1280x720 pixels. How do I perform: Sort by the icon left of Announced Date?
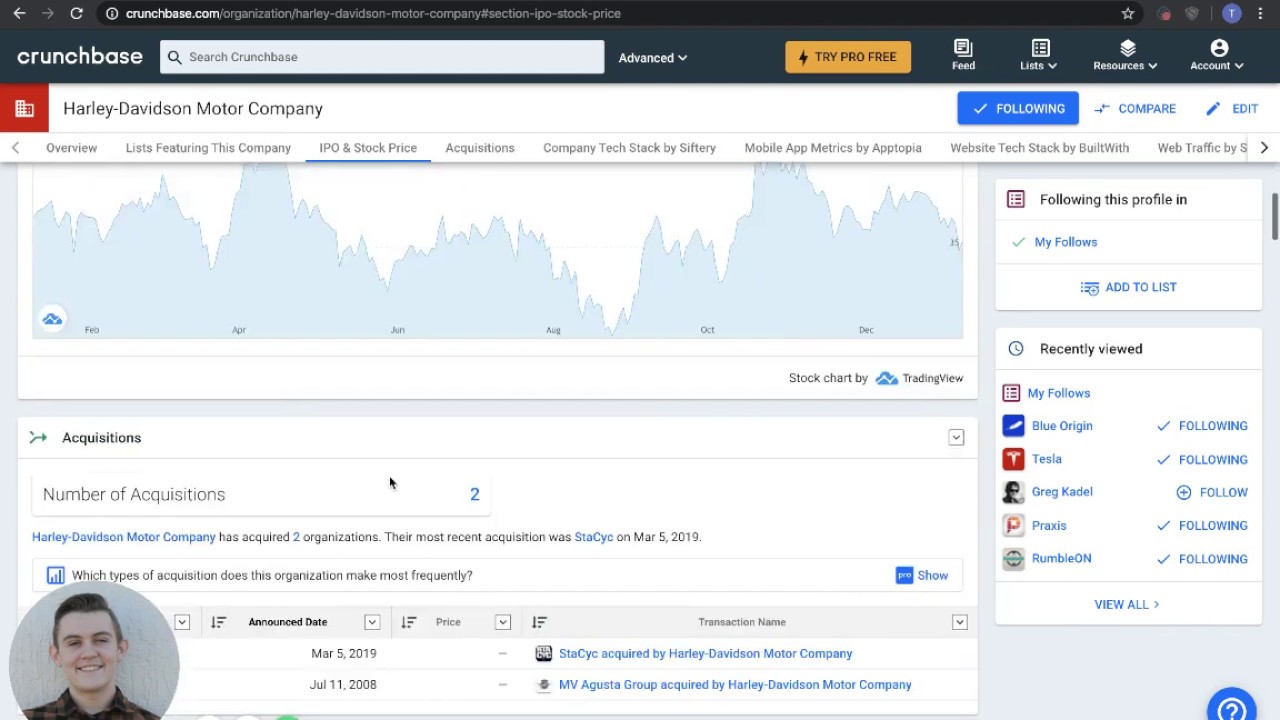pyautogui.click(x=218, y=622)
